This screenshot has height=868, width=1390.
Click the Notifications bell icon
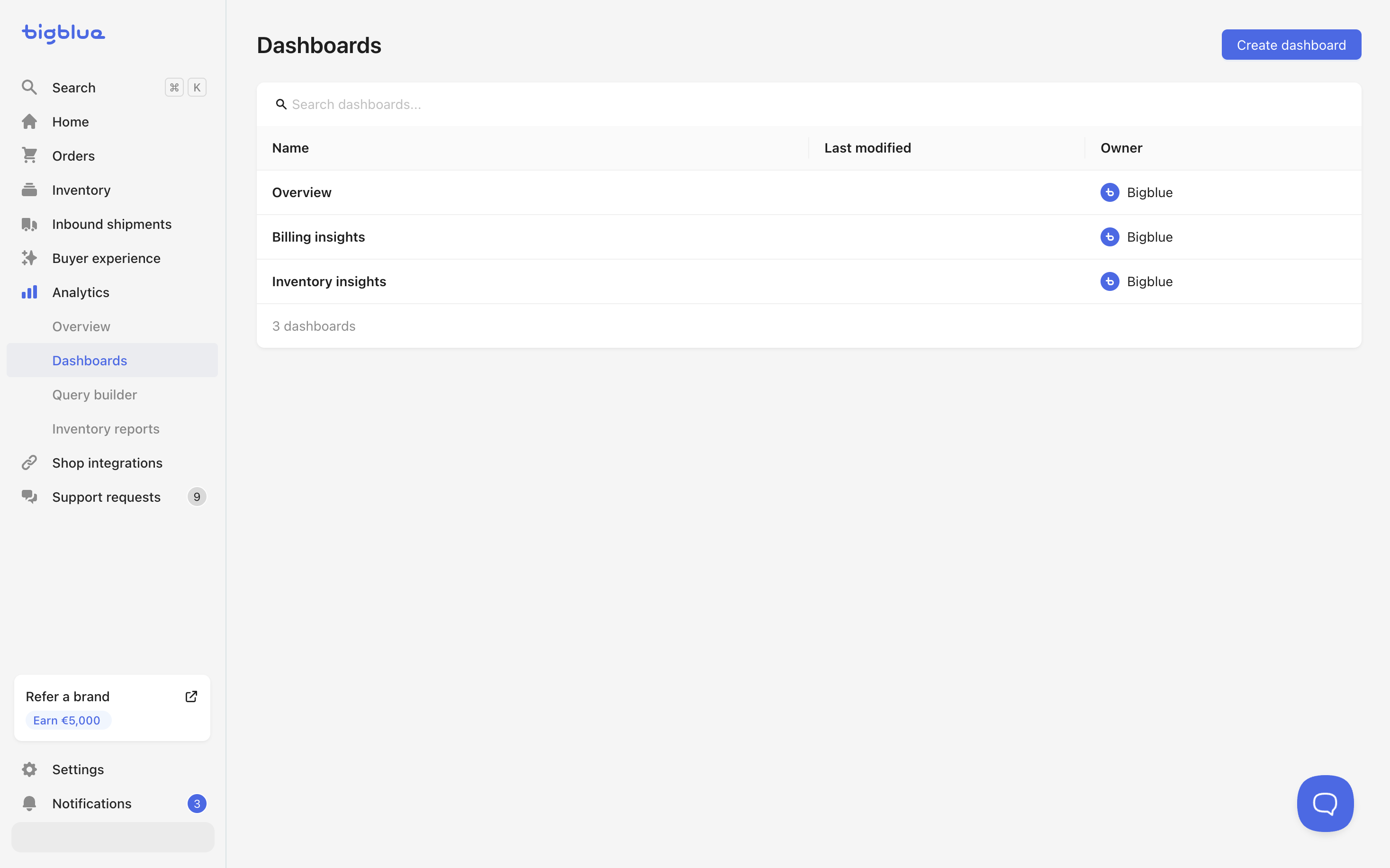[29, 803]
